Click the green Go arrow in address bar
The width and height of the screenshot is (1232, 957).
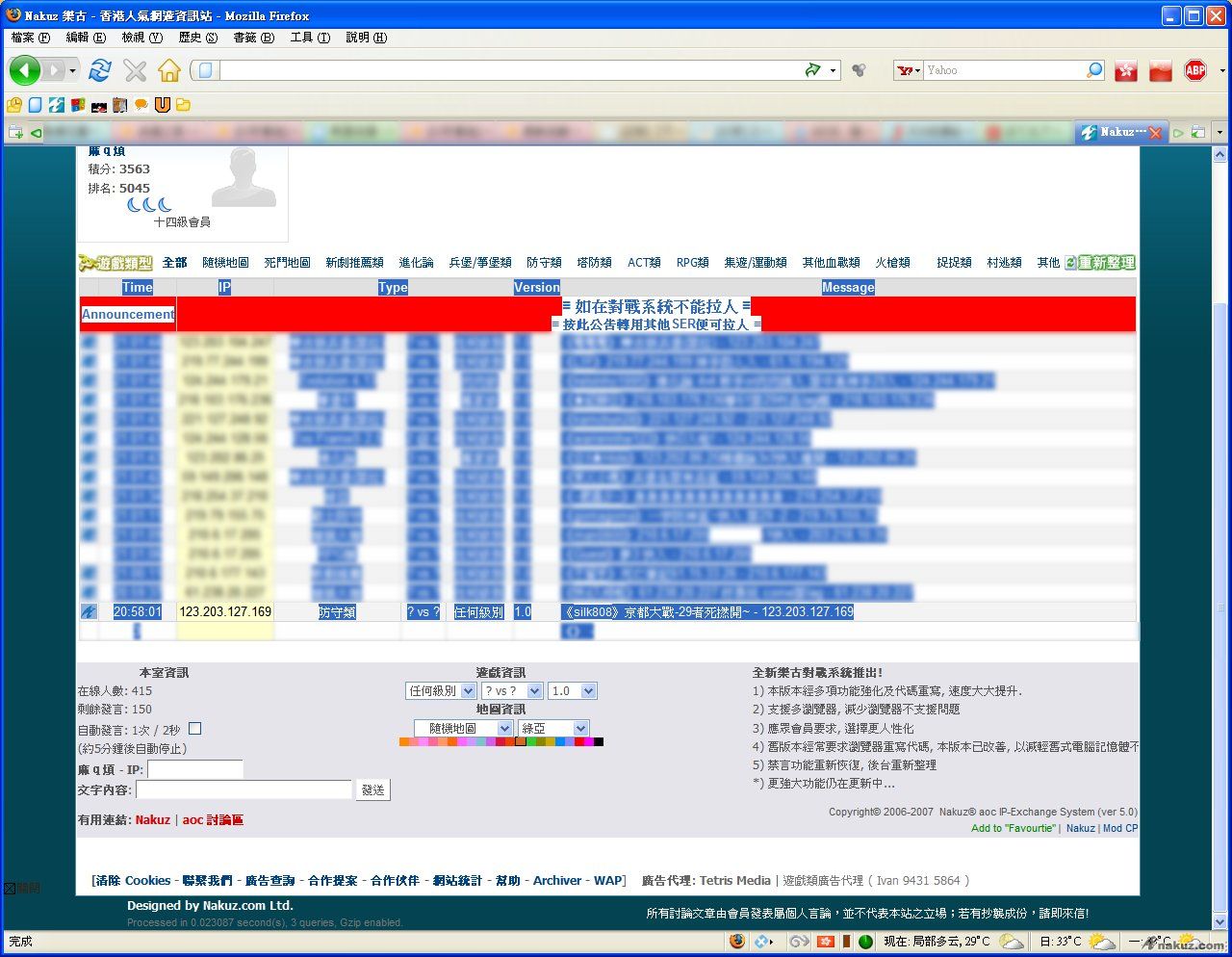[813, 70]
